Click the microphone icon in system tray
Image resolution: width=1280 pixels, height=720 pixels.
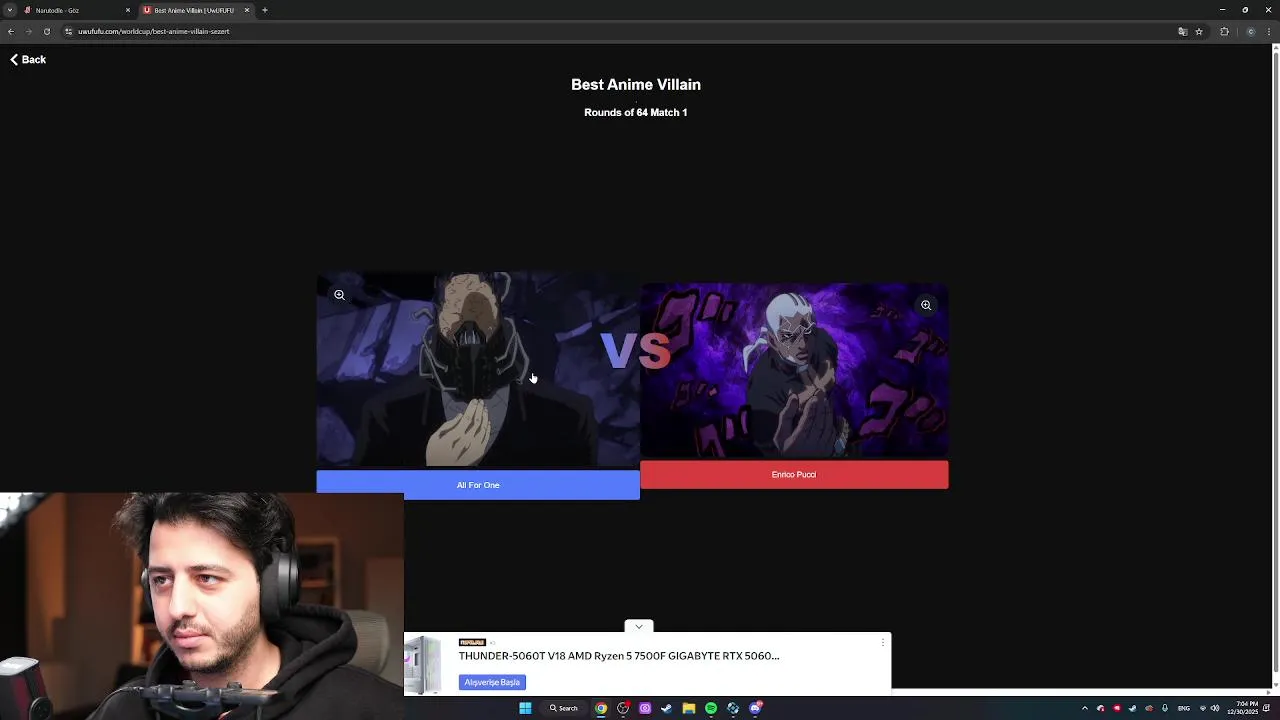click(x=1165, y=708)
